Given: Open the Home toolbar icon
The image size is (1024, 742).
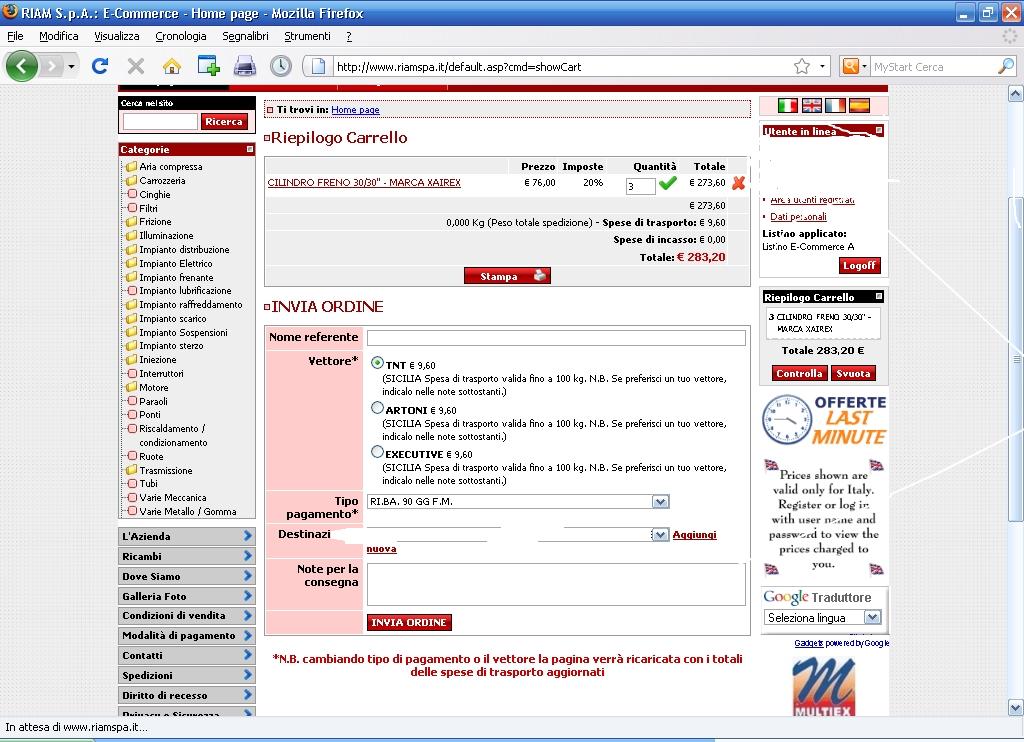Looking at the screenshot, I should (x=172, y=66).
